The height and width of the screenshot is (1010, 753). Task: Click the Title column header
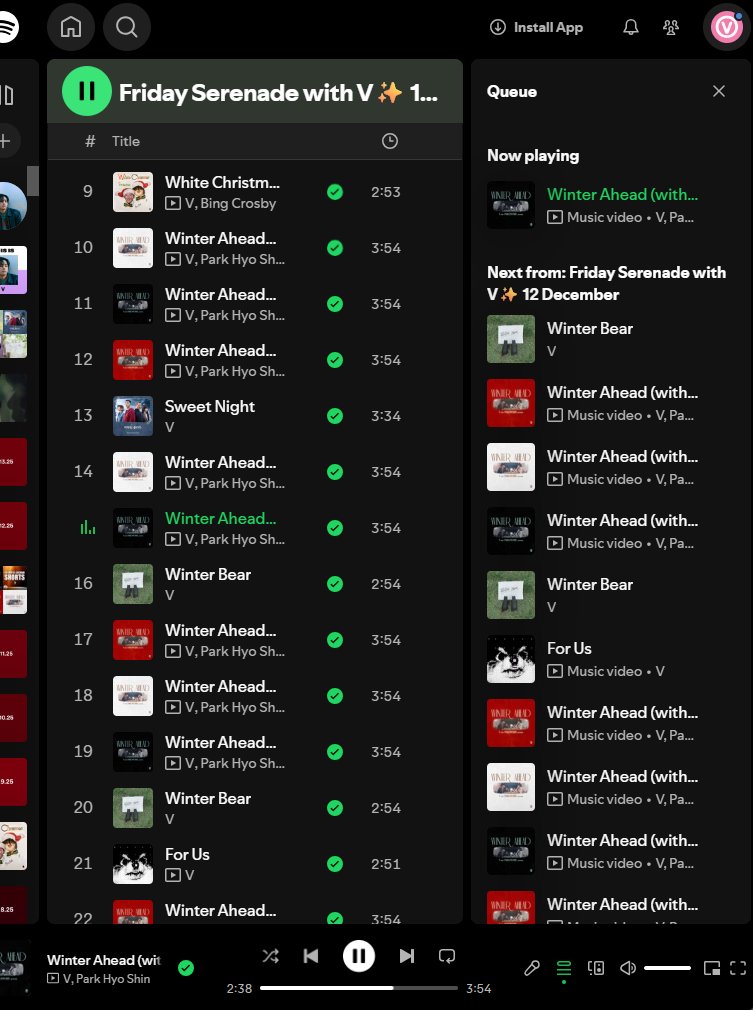point(126,141)
